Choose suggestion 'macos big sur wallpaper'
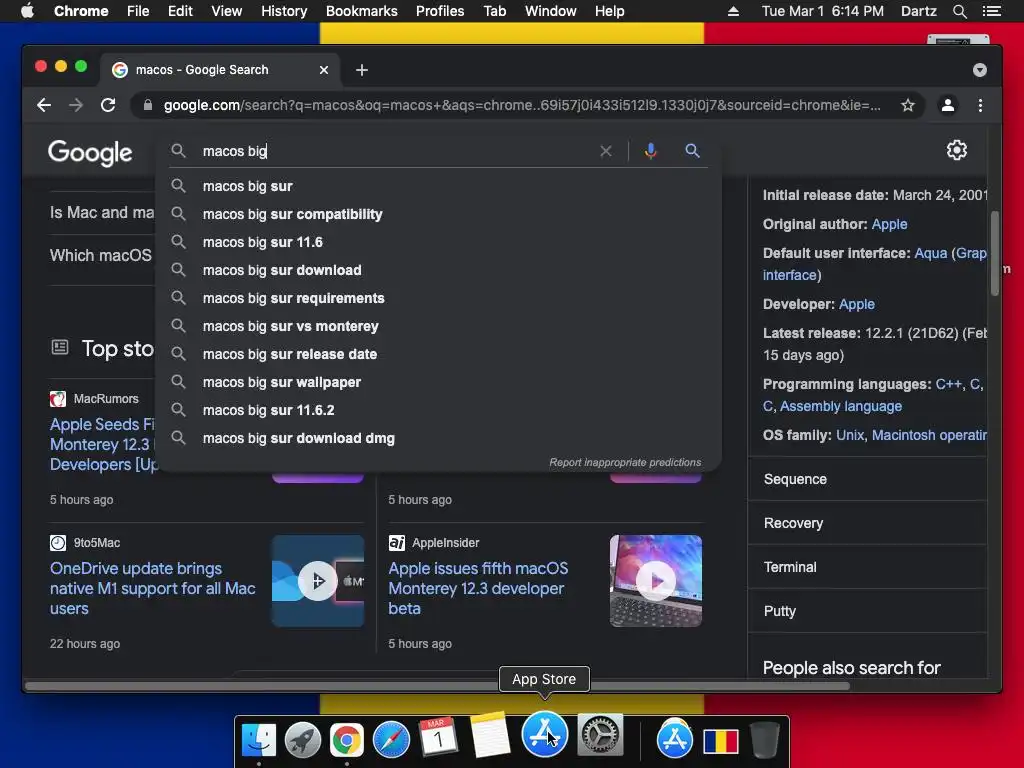This screenshot has width=1024, height=768. [x=439, y=383]
